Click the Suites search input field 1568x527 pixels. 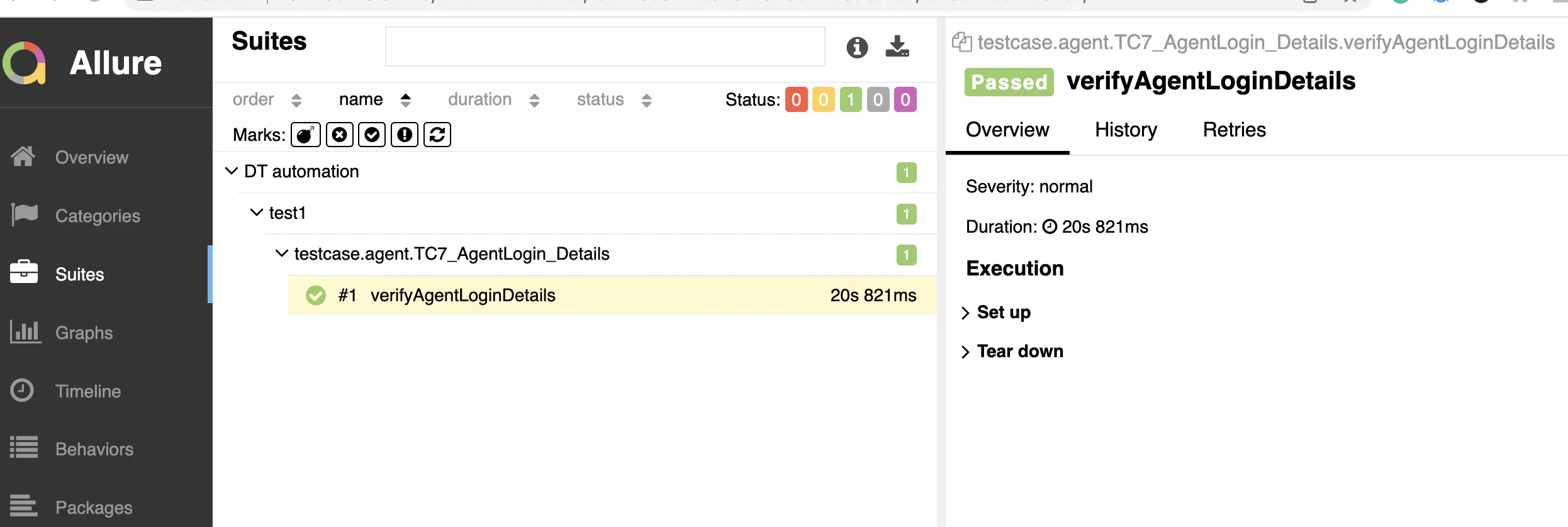[605, 47]
